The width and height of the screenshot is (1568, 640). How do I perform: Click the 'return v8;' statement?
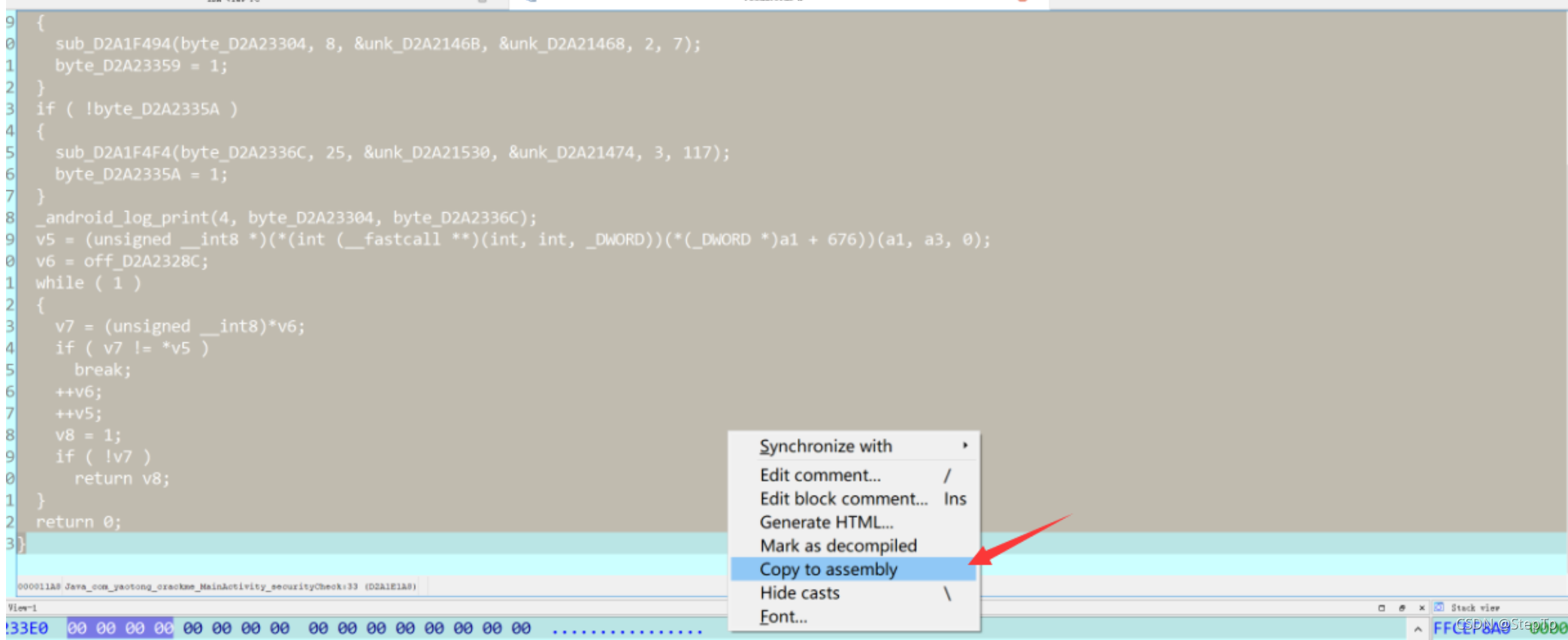click(123, 478)
